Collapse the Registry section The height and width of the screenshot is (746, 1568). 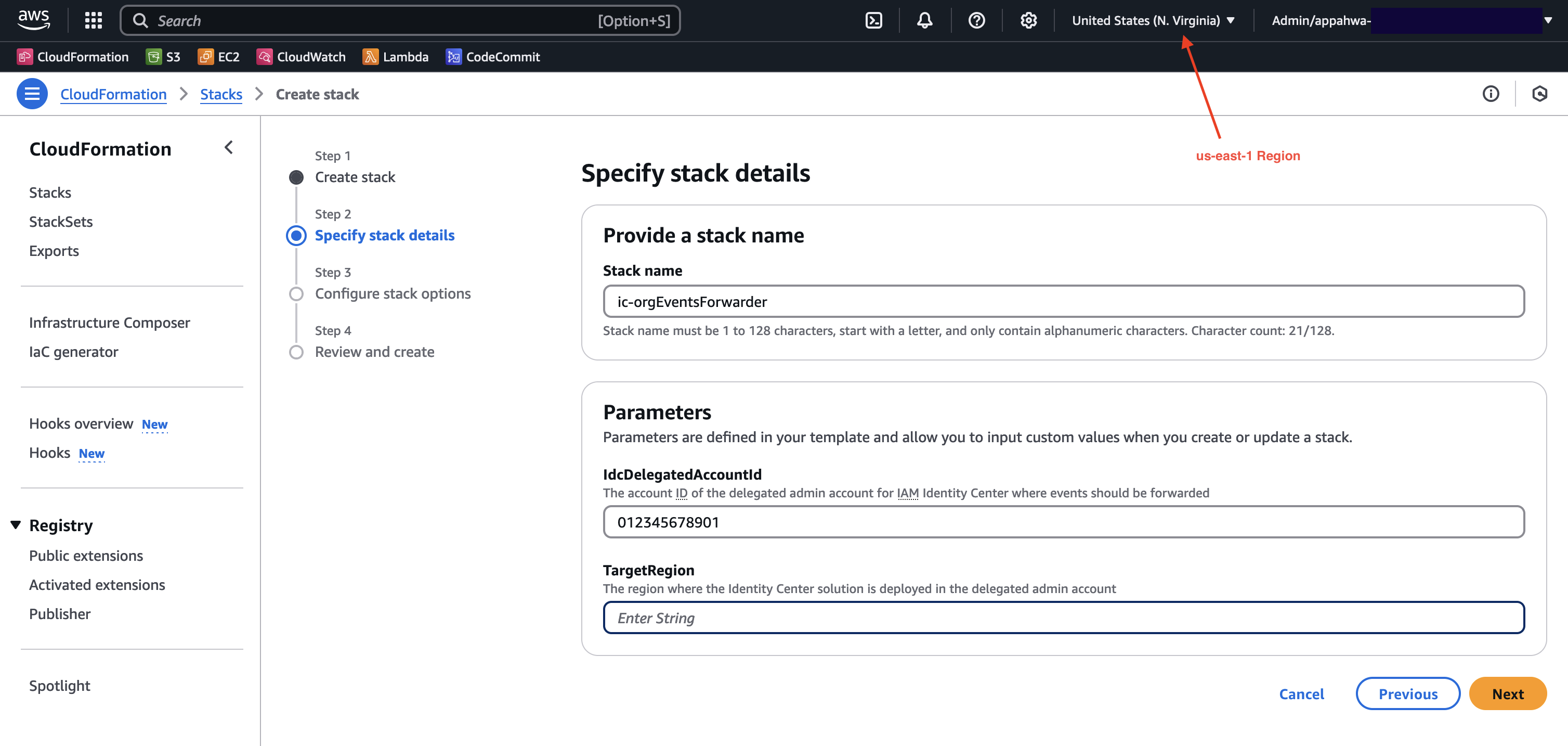click(15, 524)
